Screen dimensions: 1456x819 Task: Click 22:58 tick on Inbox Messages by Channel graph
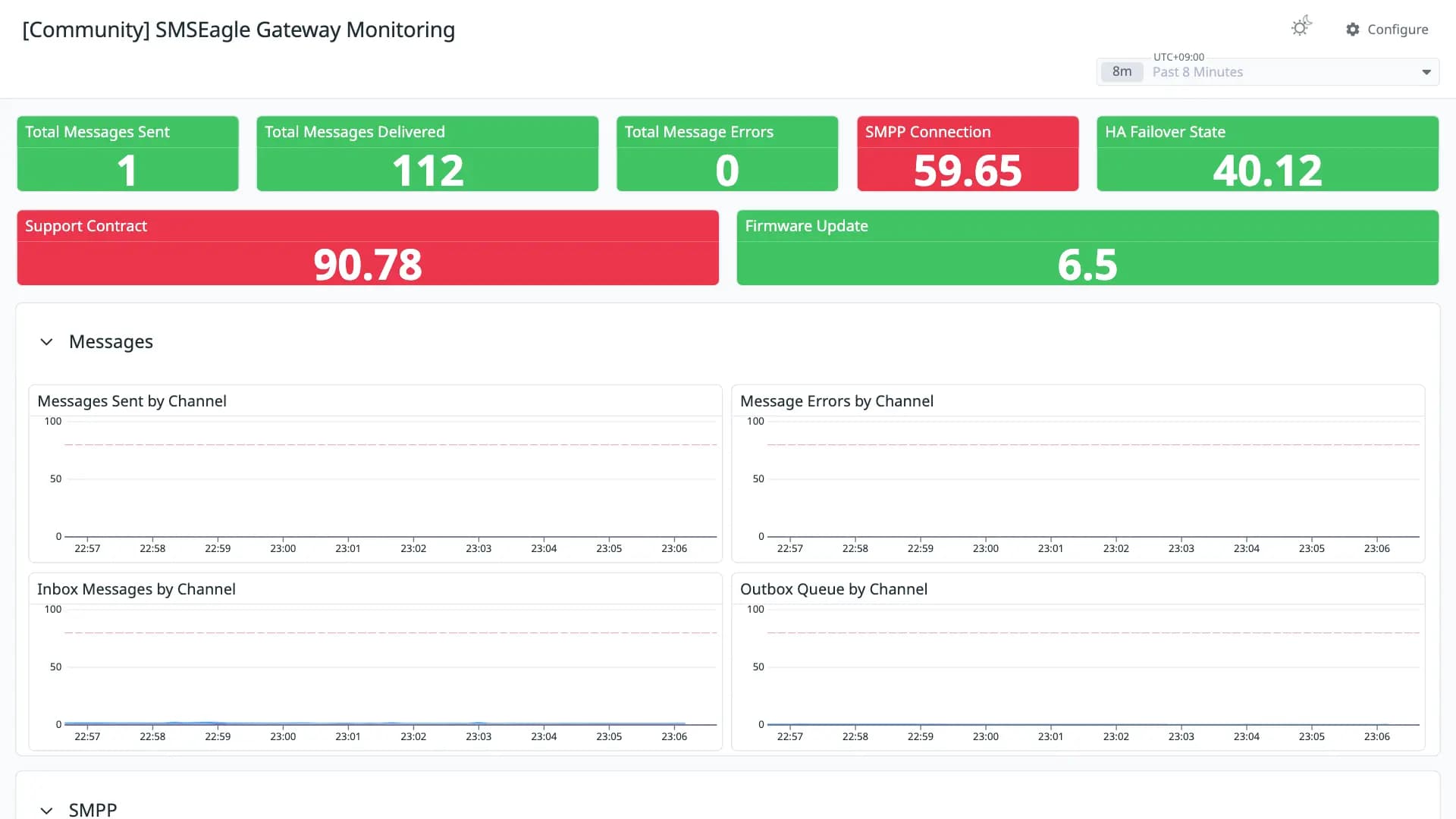pos(152,736)
